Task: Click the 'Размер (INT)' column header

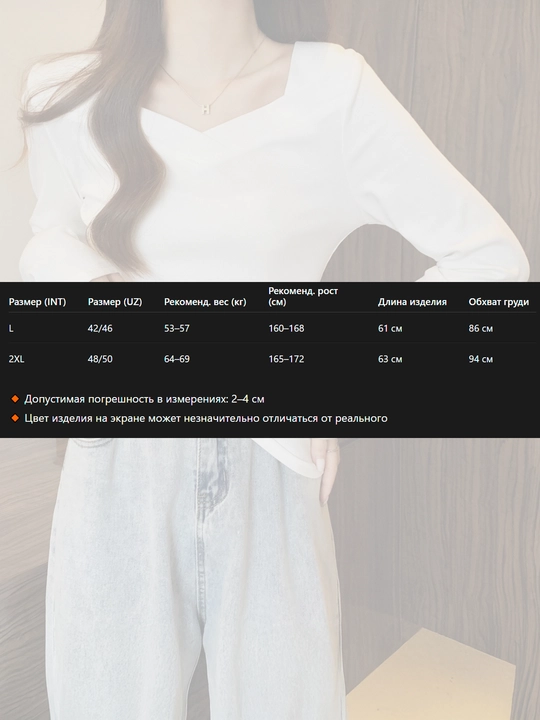Action: point(37,302)
